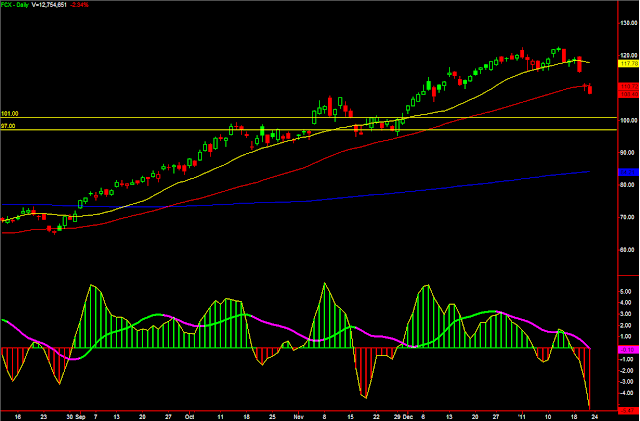Select the Dec marker on the date axis
Screen dimensions: 640x421
coord(408,417)
